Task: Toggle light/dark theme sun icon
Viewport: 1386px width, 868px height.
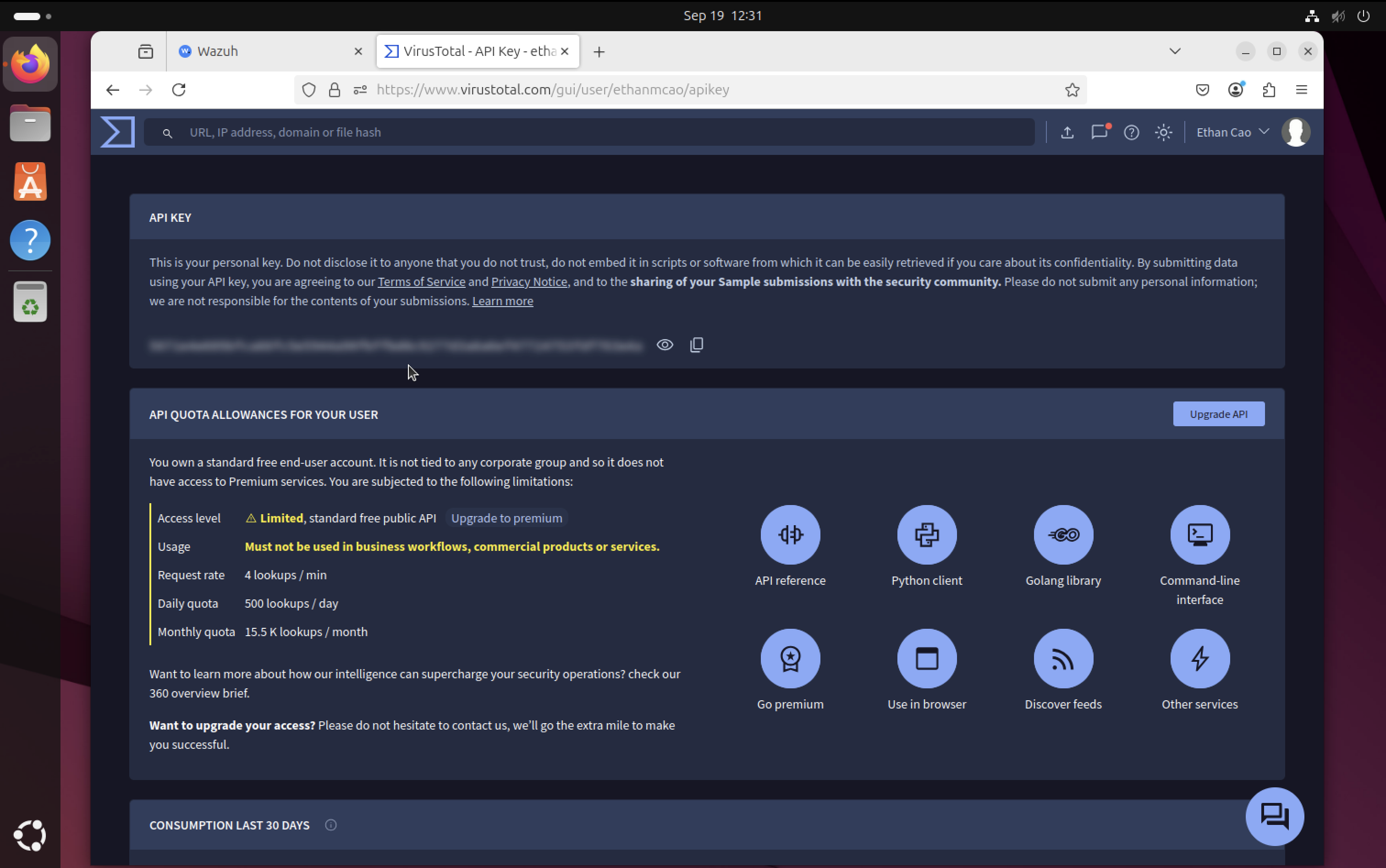Action: pos(1163,132)
